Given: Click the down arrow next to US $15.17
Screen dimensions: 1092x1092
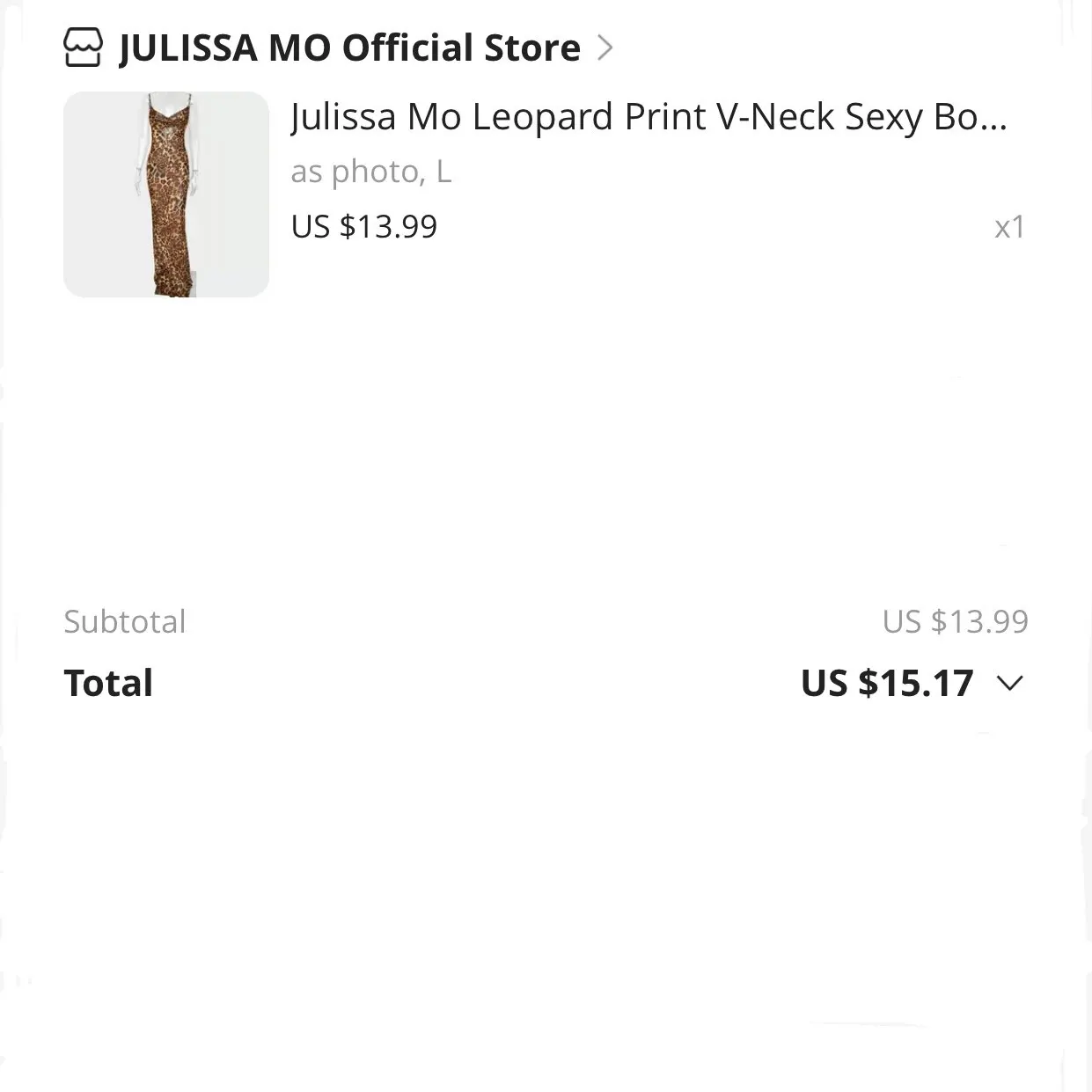Looking at the screenshot, I should [x=1010, y=683].
